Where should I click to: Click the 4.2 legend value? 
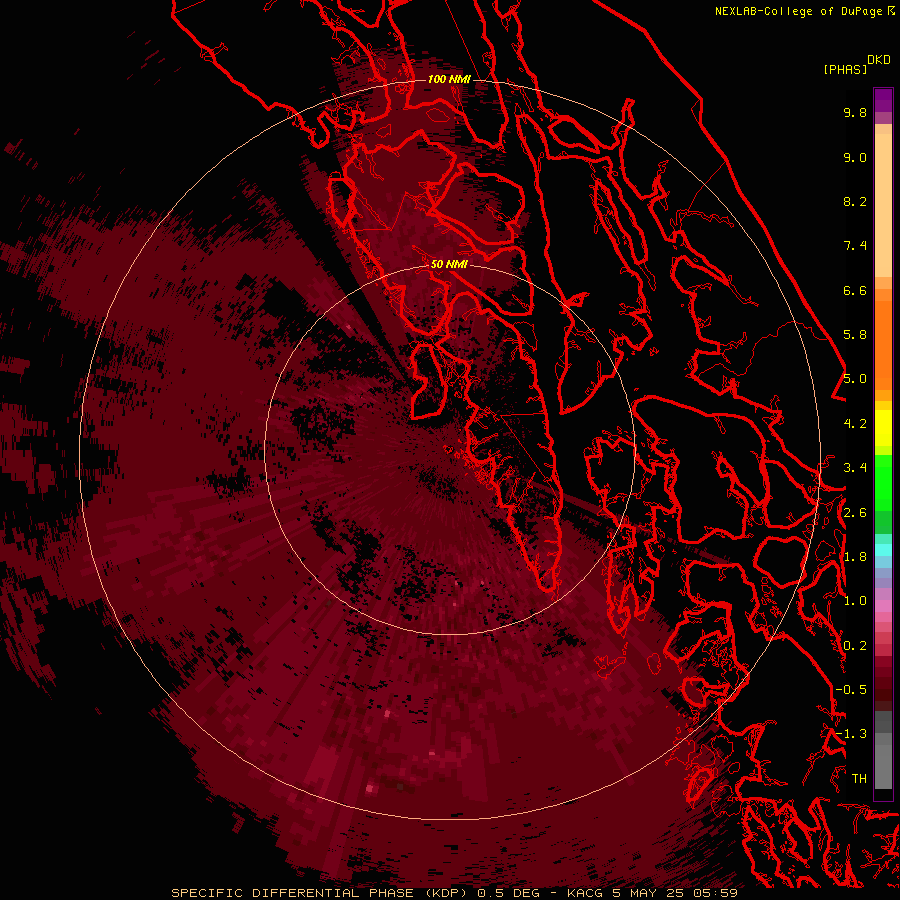[855, 424]
